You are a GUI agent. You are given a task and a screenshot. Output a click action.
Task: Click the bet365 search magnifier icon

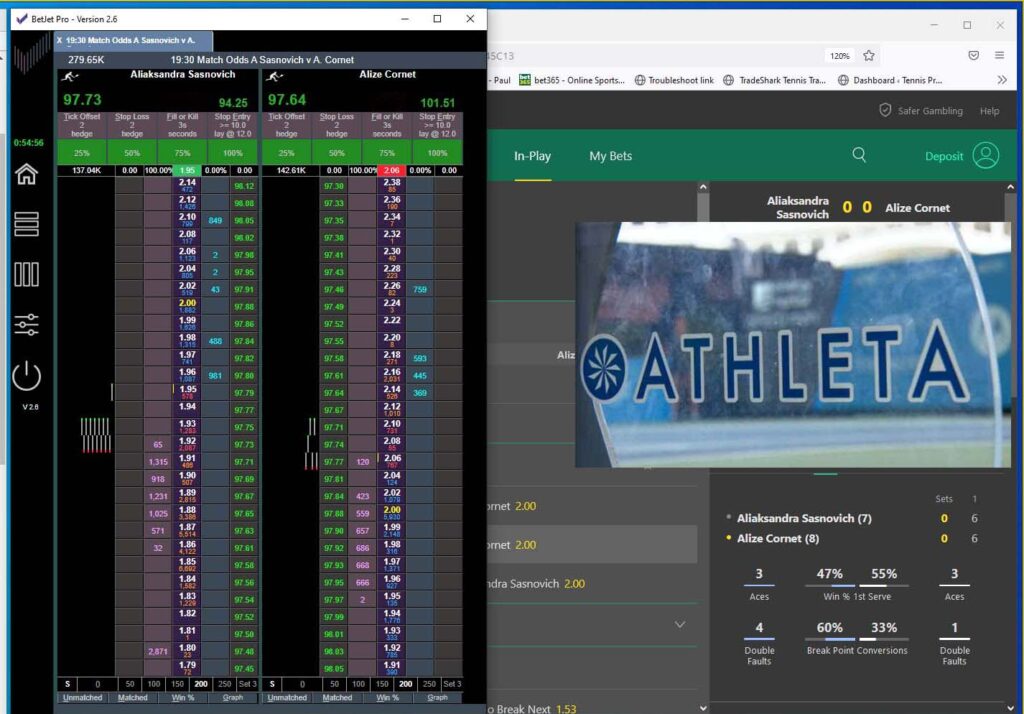(859, 155)
